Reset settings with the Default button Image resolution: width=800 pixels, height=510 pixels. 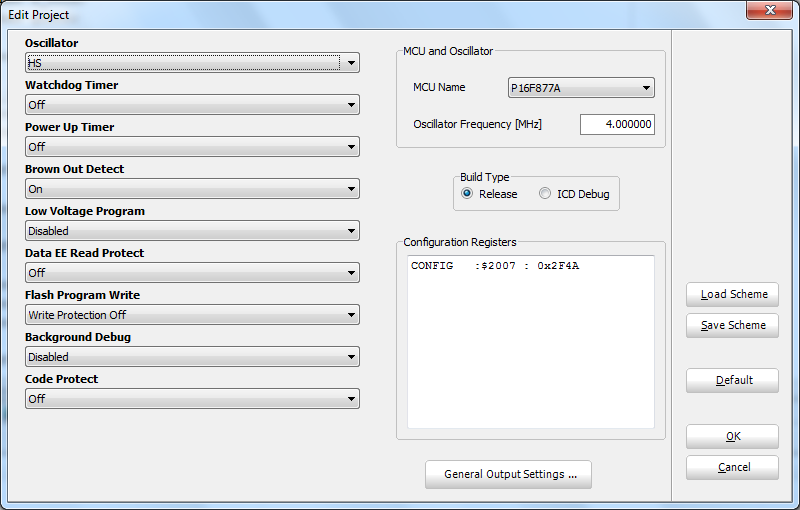click(732, 380)
